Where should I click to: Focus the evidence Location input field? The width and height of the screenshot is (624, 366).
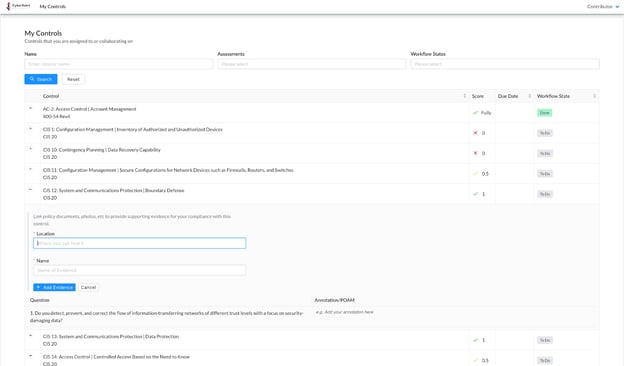[x=140, y=243]
